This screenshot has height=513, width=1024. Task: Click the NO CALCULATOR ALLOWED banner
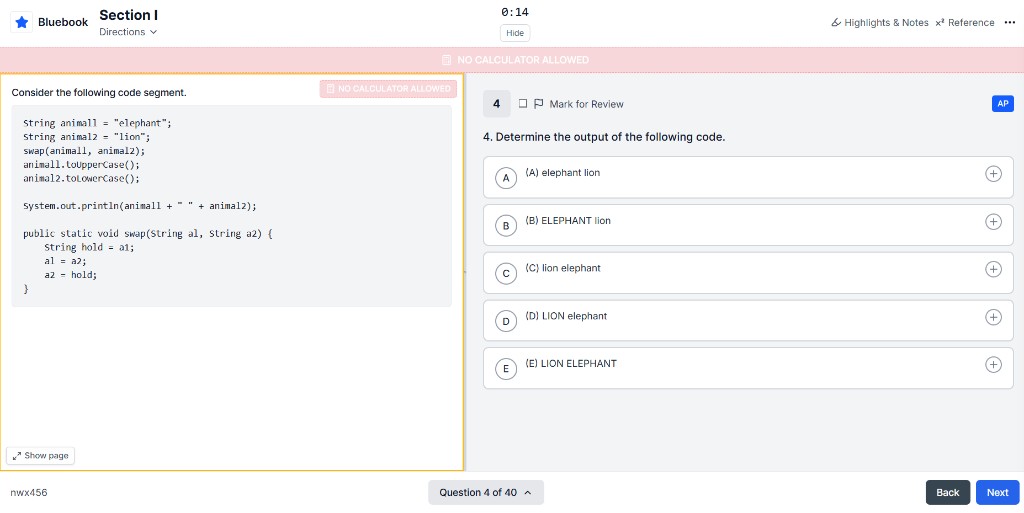(512, 60)
